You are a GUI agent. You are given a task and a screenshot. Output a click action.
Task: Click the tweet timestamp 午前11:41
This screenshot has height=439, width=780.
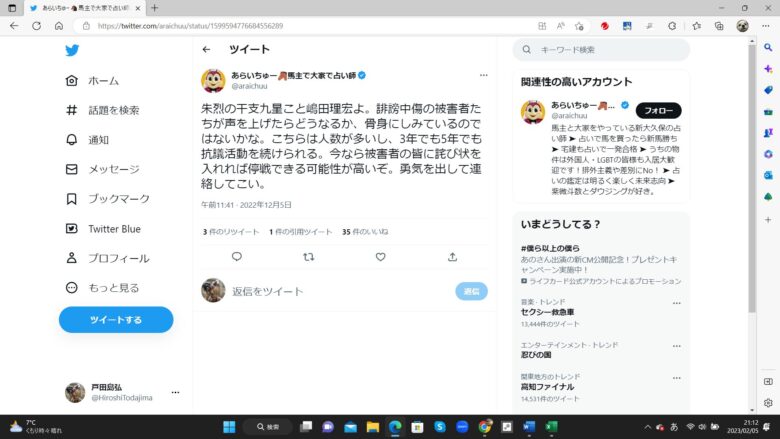click(246, 205)
